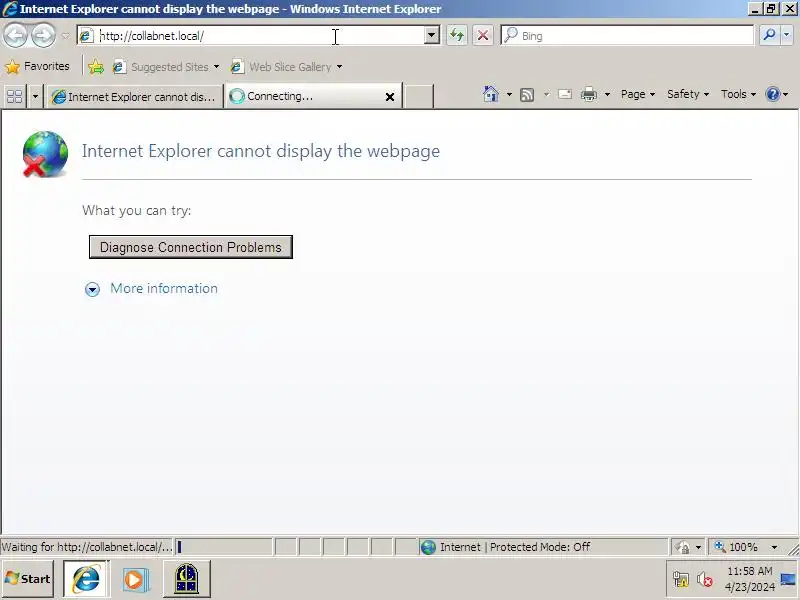
Task: Go back with the Back arrow button
Action: pos(15,36)
